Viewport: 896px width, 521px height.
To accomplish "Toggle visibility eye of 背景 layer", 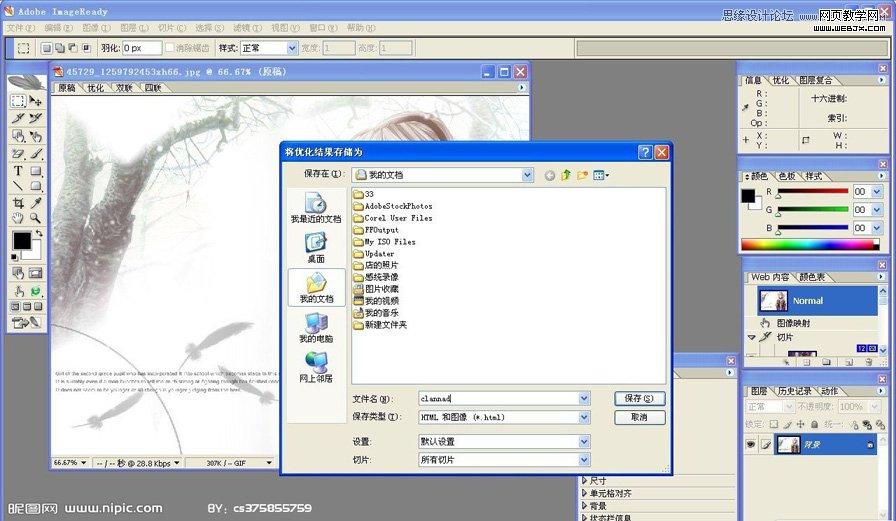I will (x=751, y=444).
